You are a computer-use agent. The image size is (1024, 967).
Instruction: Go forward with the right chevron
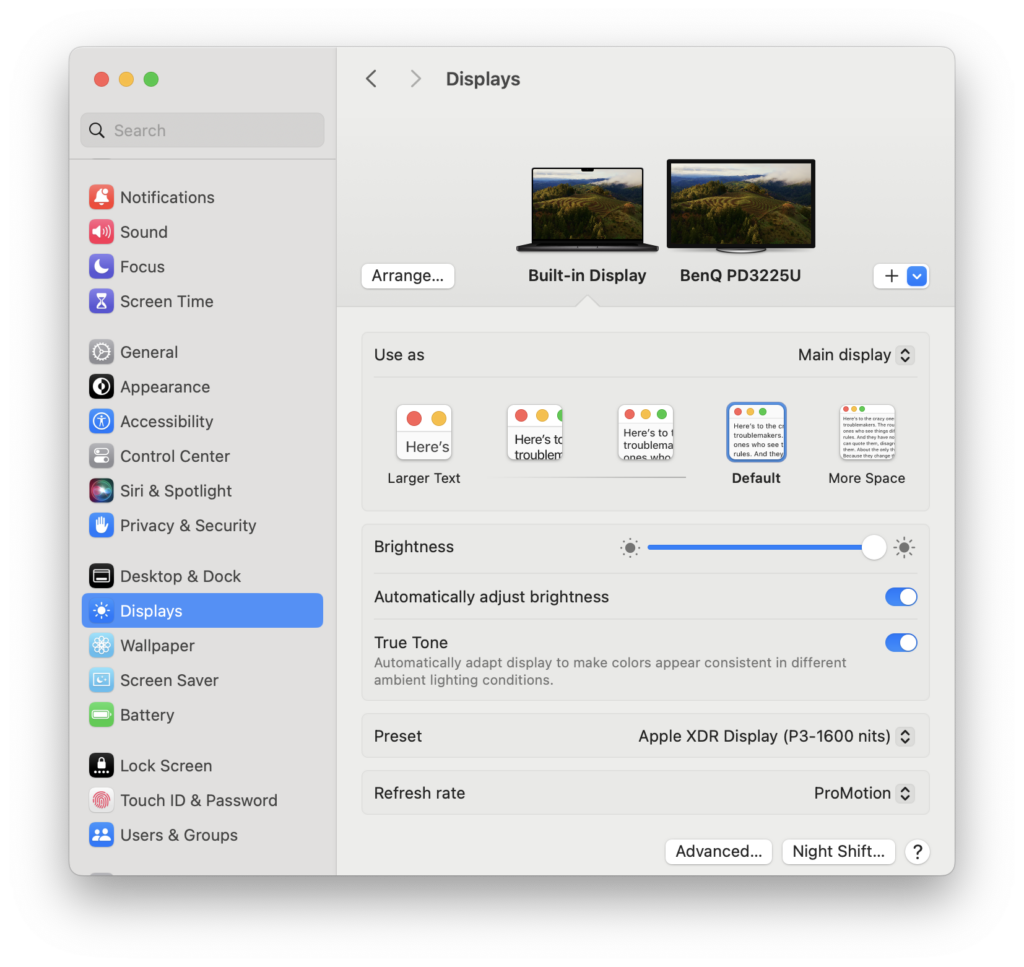point(415,79)
